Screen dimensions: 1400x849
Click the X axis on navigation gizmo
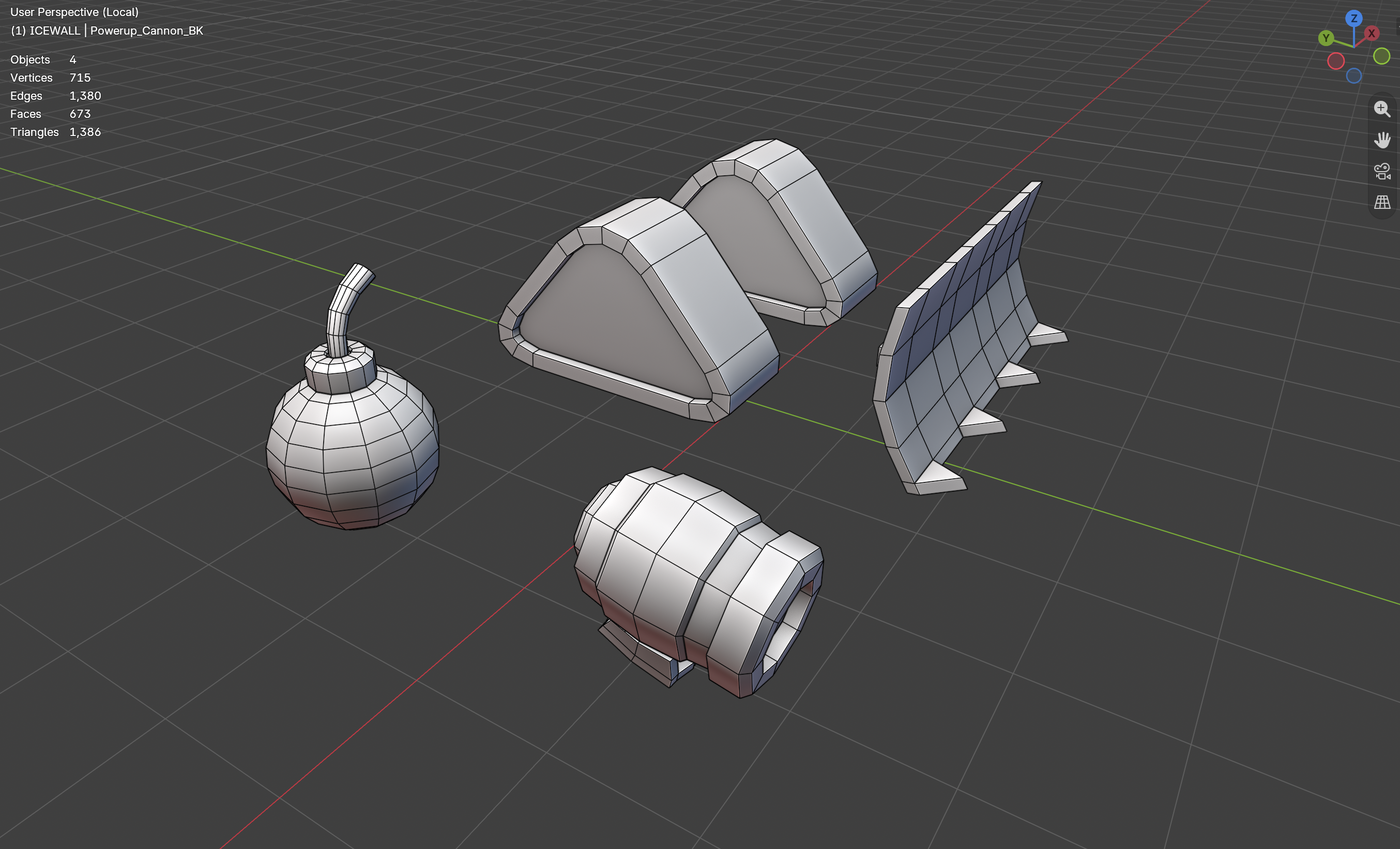tap(1371, 34)
